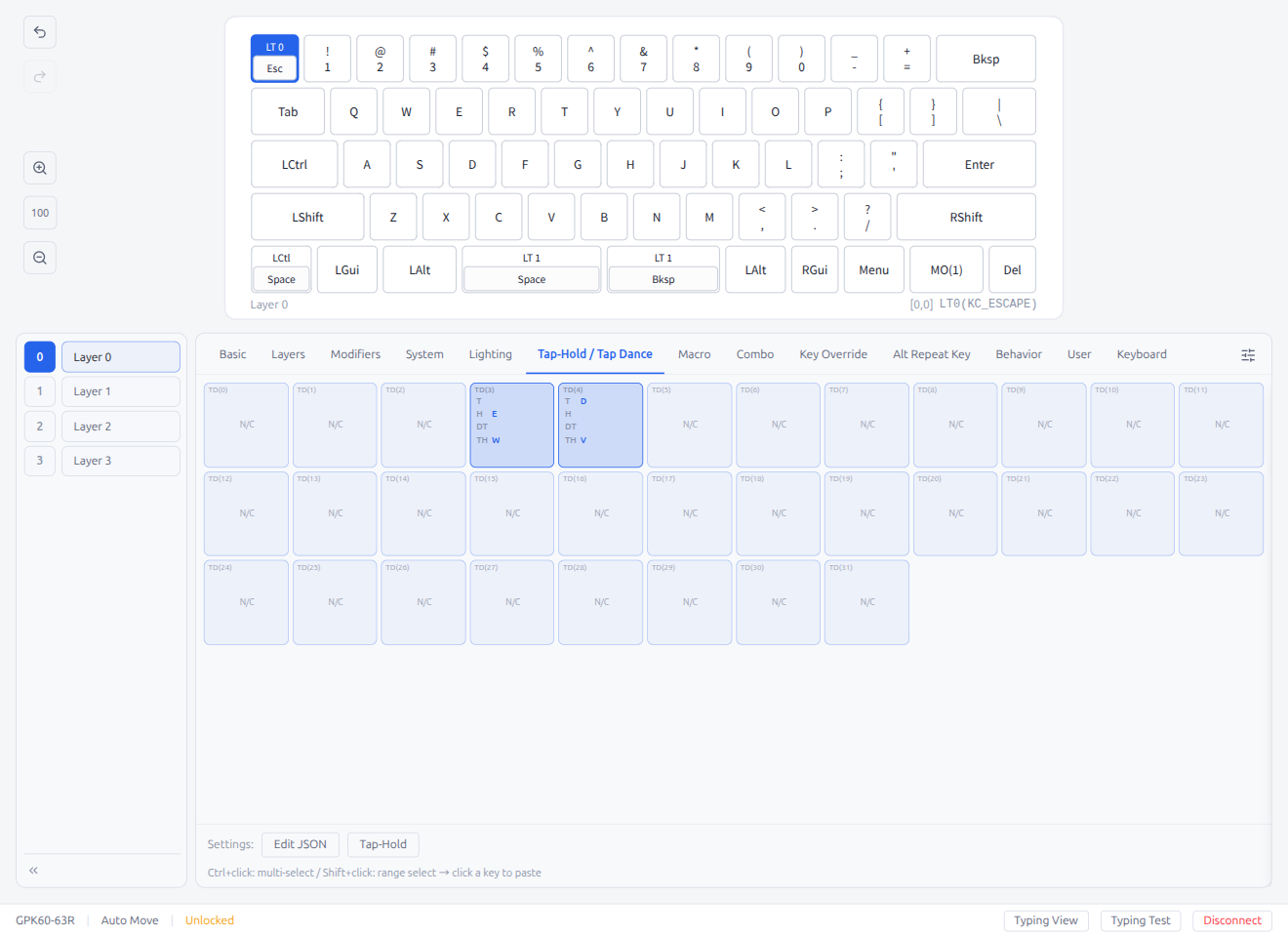Switch to the Macro tab

click(x=694, y=354)
